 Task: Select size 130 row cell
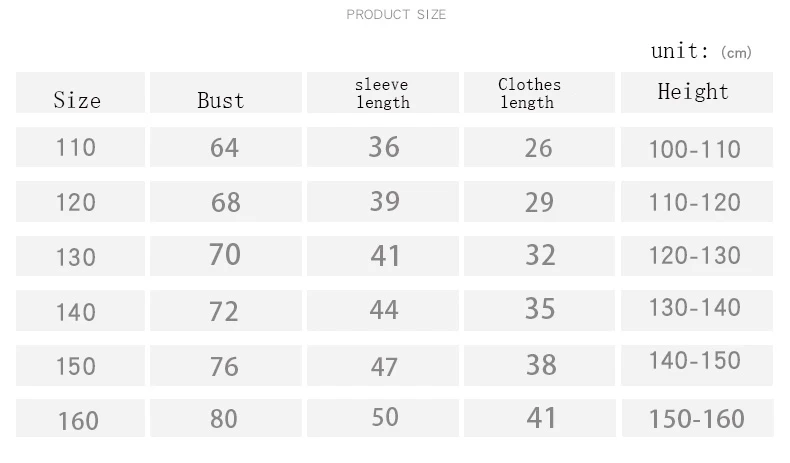click(80, 256)
